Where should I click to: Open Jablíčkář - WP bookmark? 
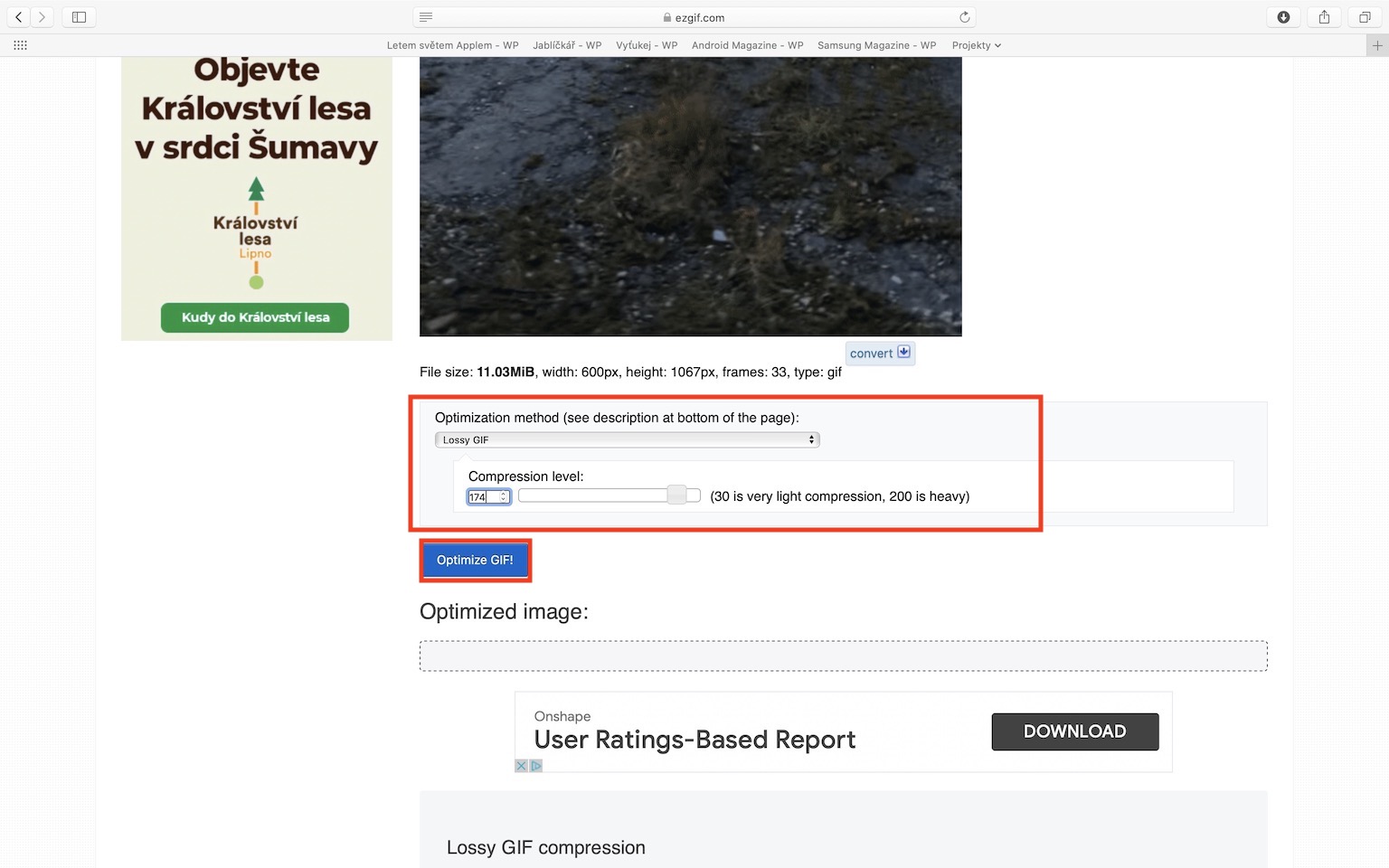567,45
